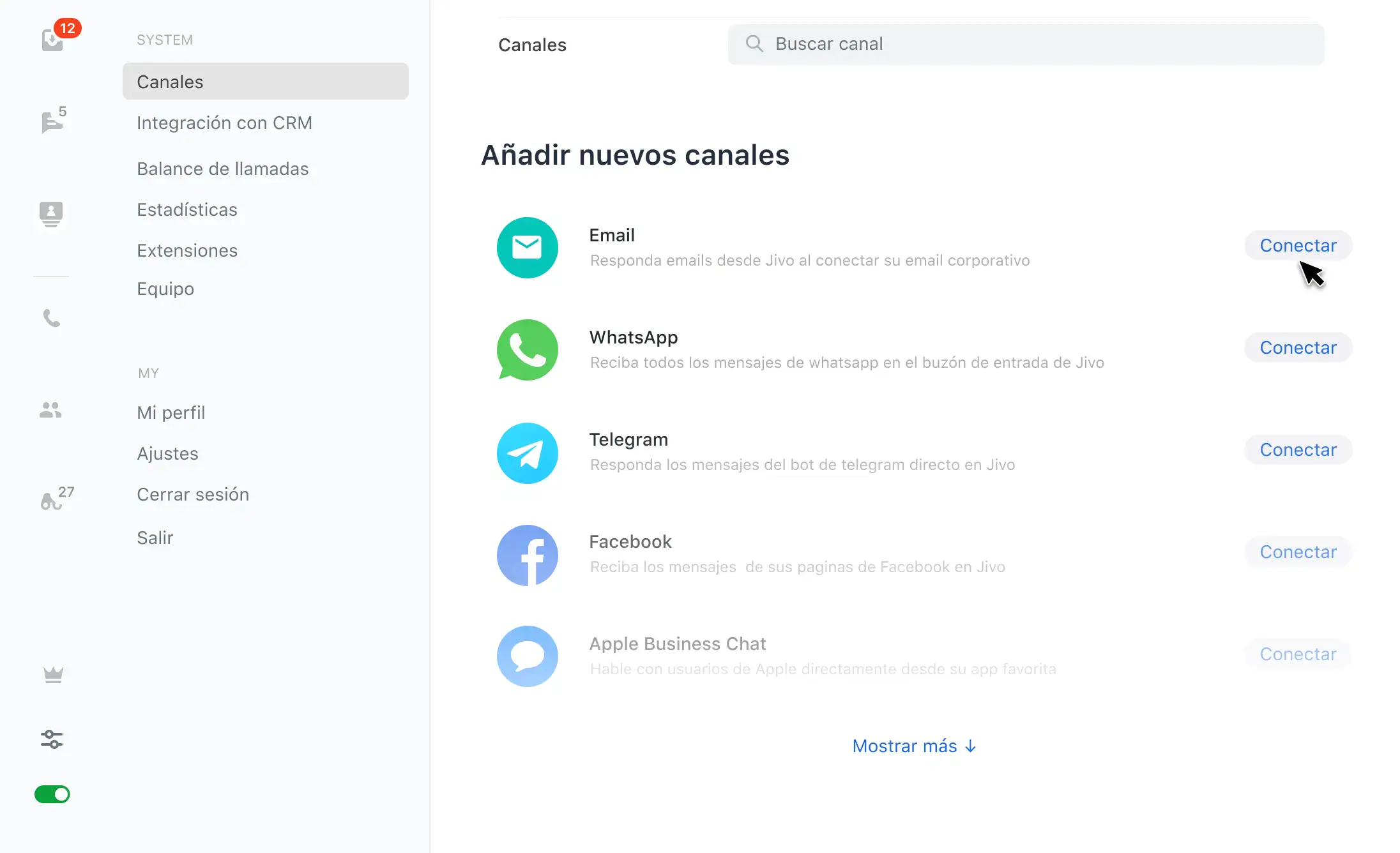Select Cerrar sesión option

[x=193, y=494]
